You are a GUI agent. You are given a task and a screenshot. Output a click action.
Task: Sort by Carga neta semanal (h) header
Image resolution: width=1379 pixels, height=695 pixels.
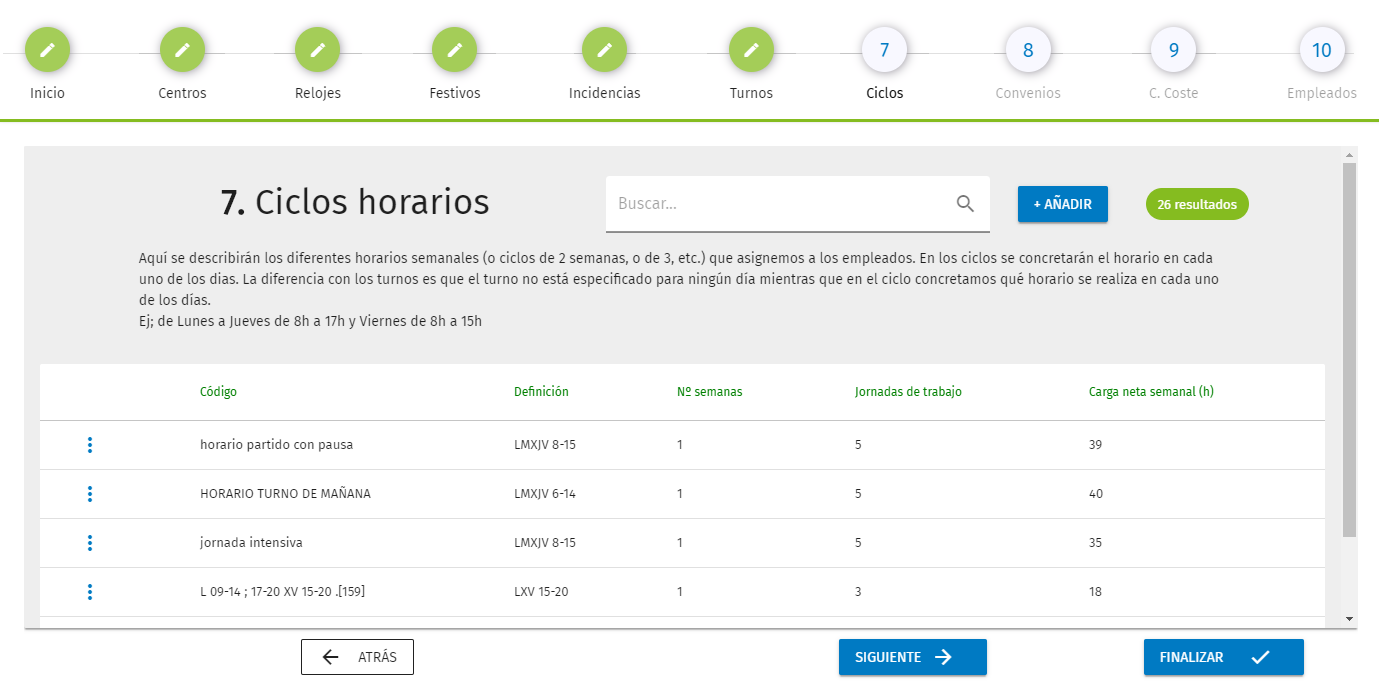tap(1151, 392)
